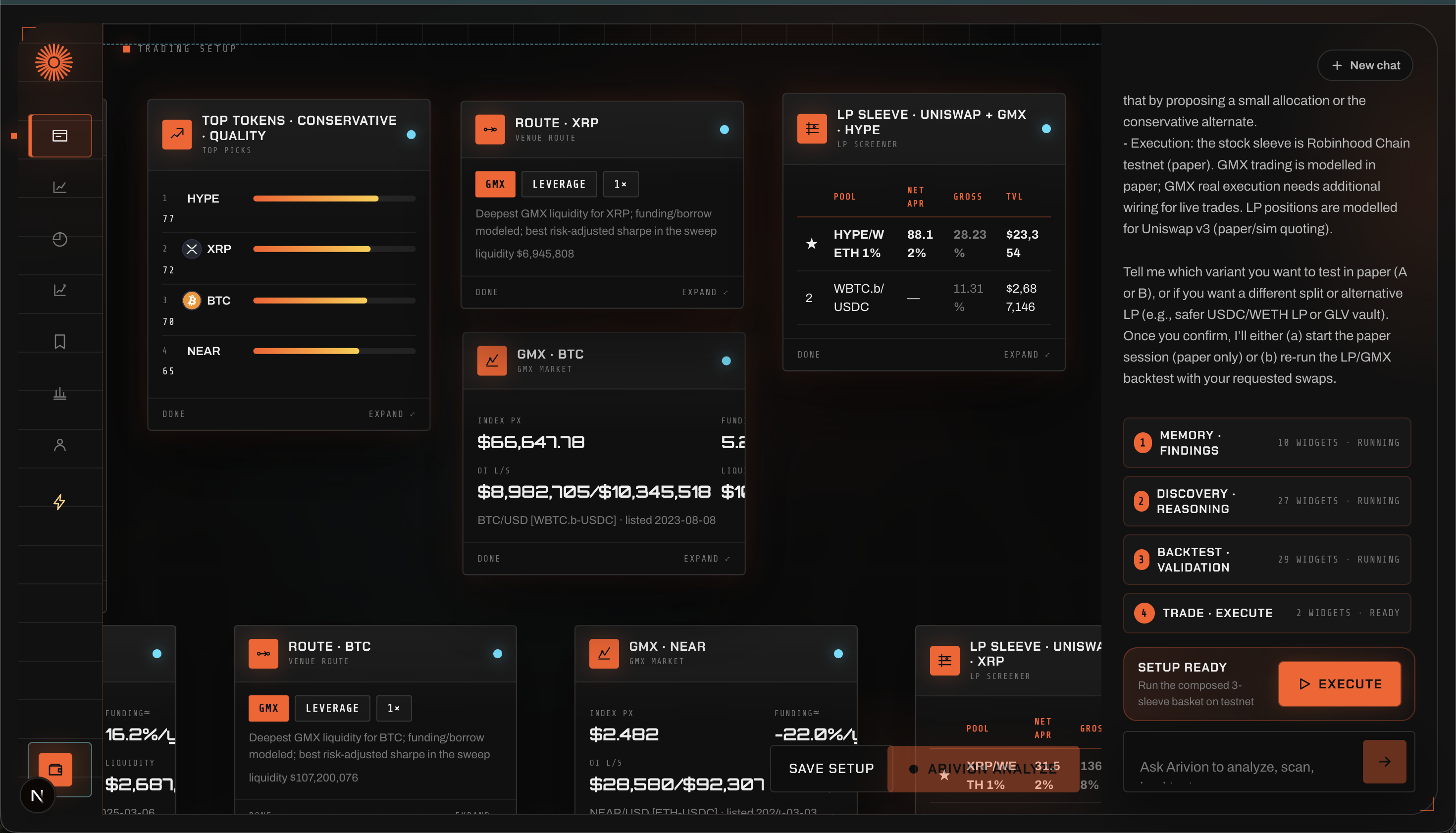
Task: Click the GMX · BTC market chart icon
Action: [x=492, y=361]
